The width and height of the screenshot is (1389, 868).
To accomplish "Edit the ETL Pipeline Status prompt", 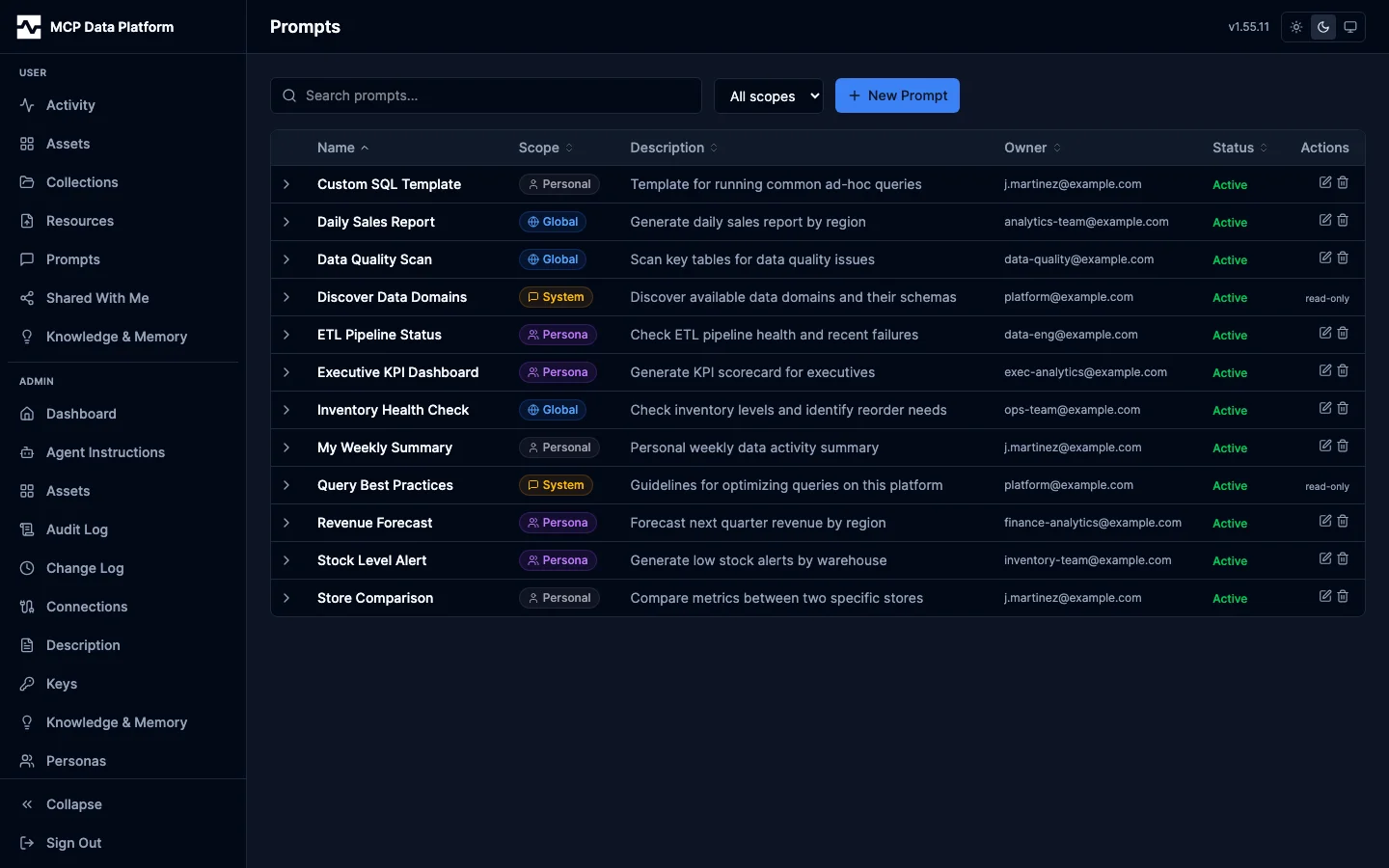I will [1325, 333].
